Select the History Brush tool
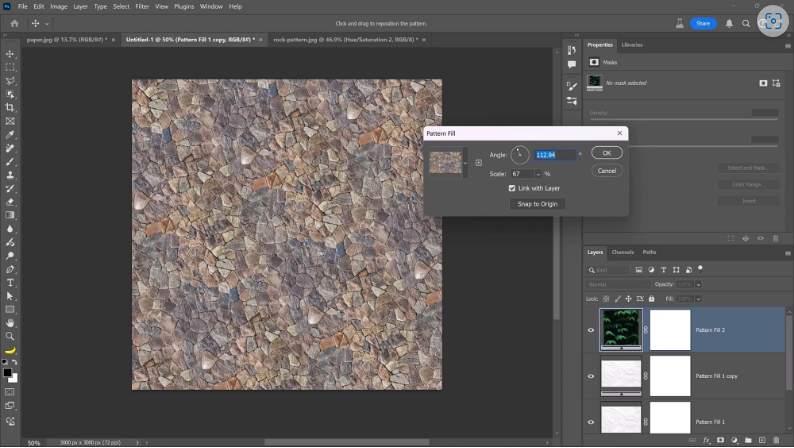794x448 pixels. pyautogui.click(x=10, y=188)
